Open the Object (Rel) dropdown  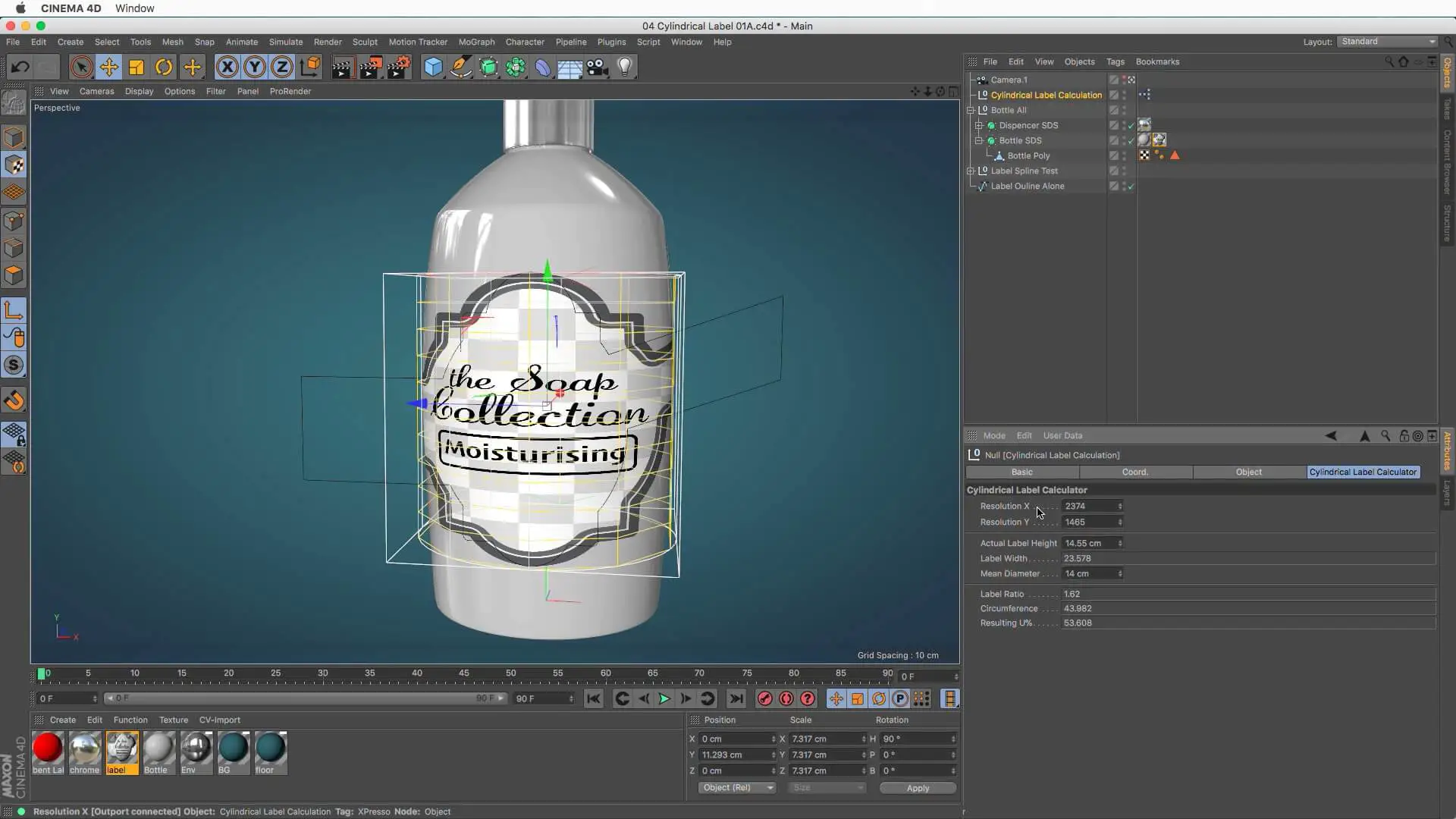(737, 787)
